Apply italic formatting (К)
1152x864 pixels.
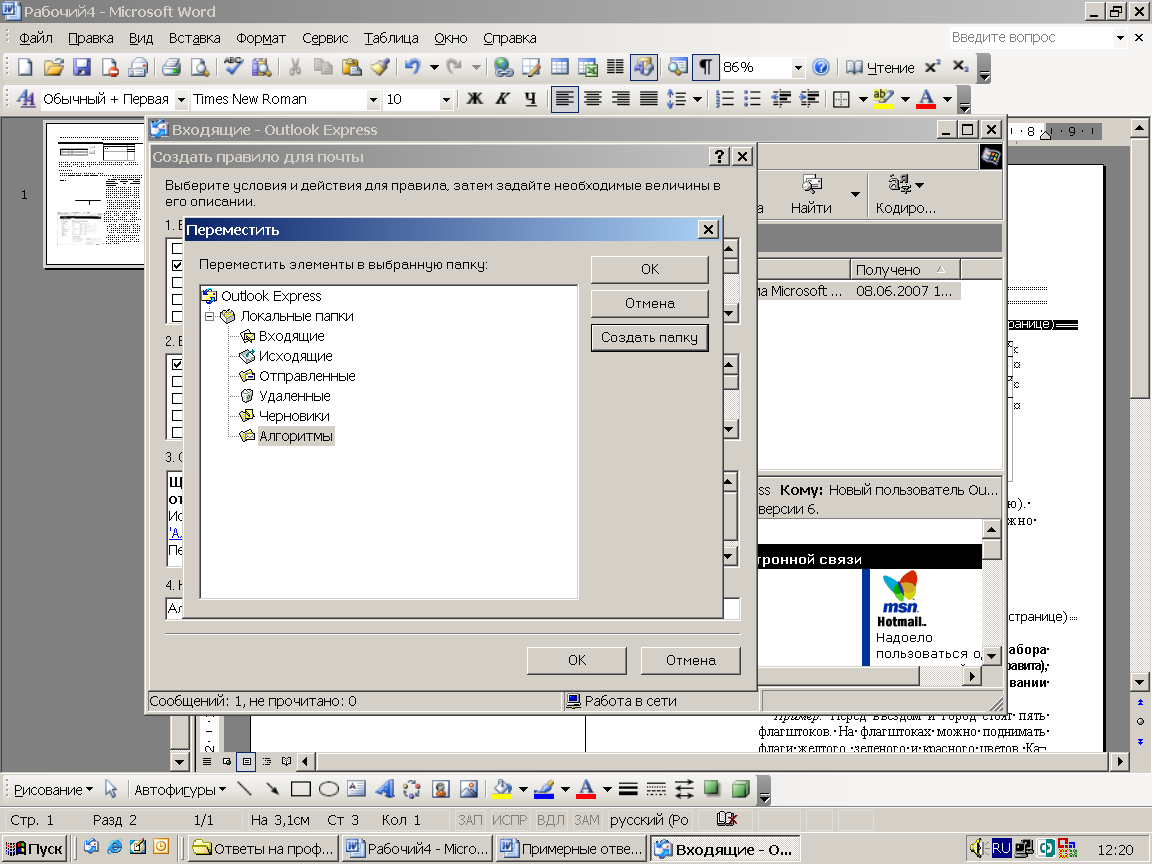tap(503, 98)
